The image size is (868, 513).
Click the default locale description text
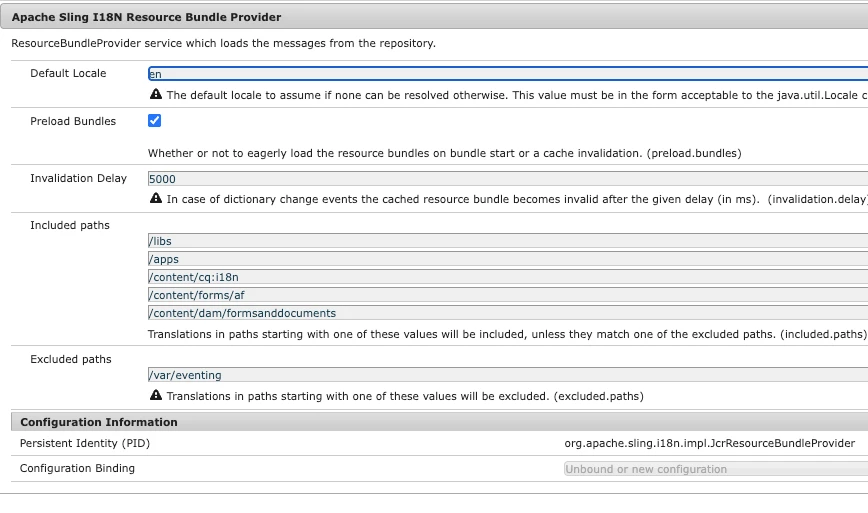517,95
